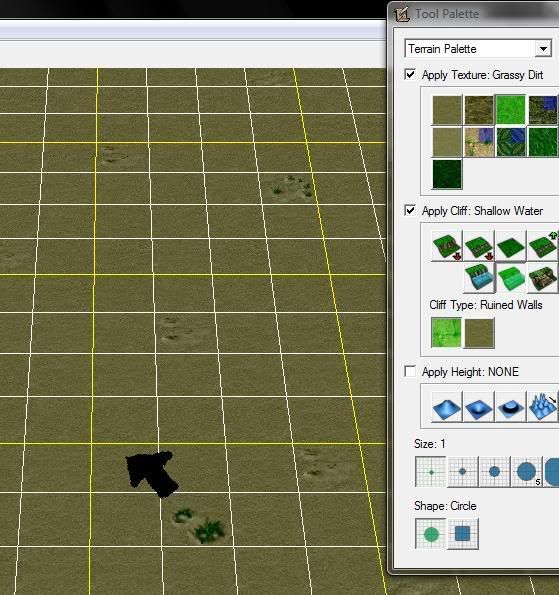Image resolution: width=559 pixels, height=595 pixels.
Task: Select the lower cliff by one tool
Action: tap(479, 246)
